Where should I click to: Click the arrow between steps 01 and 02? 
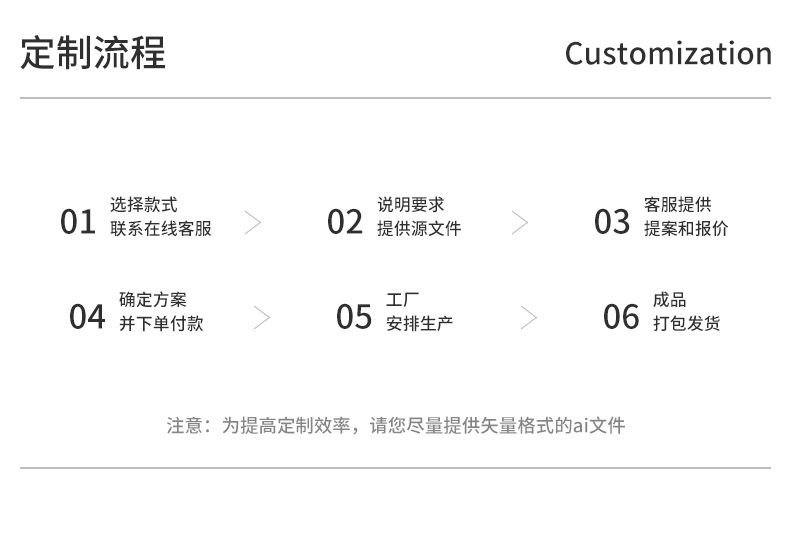pos(253,222)
